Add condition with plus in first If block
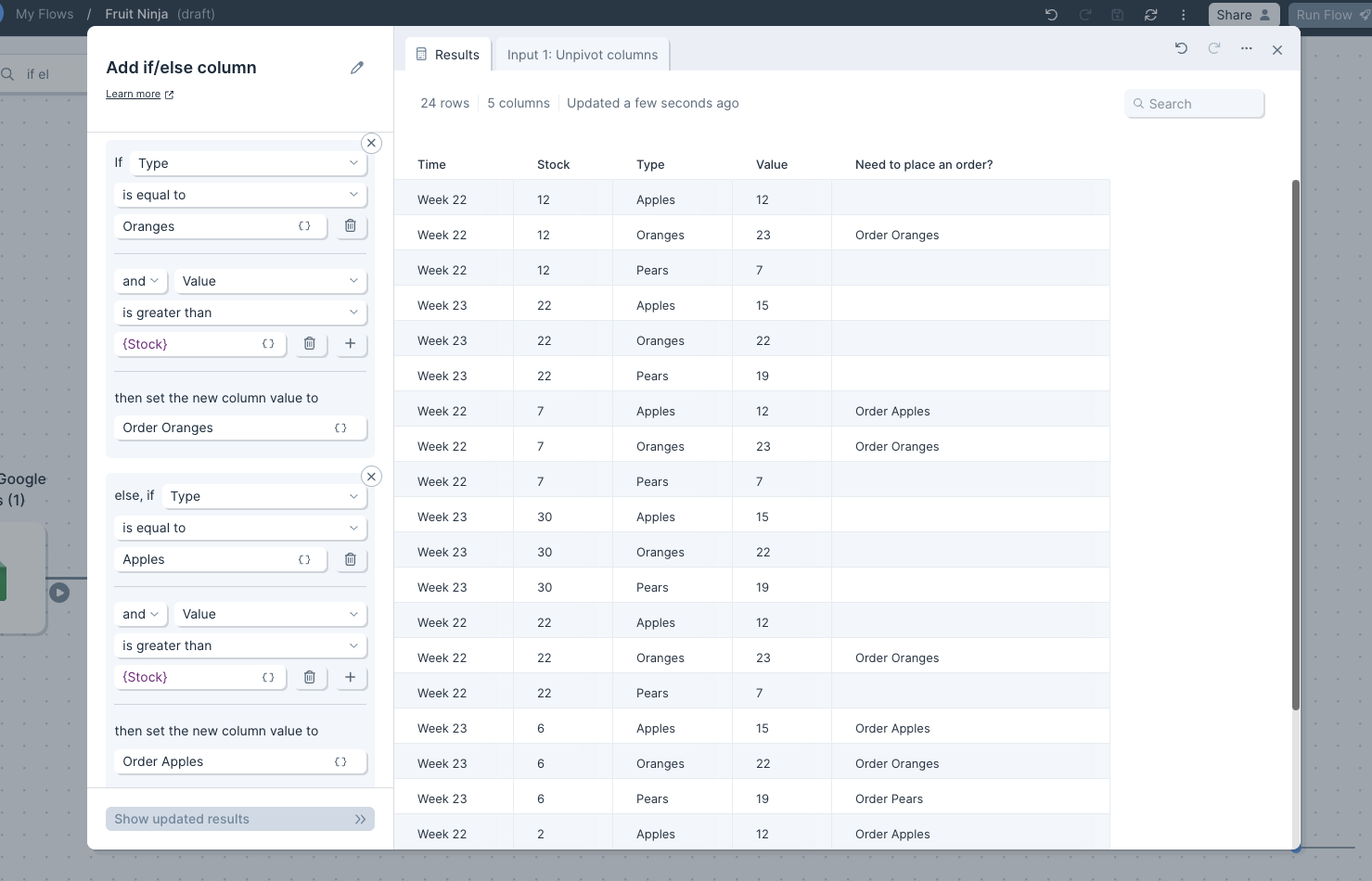Viewport: 1372px width, 881px height. [351, 344]
